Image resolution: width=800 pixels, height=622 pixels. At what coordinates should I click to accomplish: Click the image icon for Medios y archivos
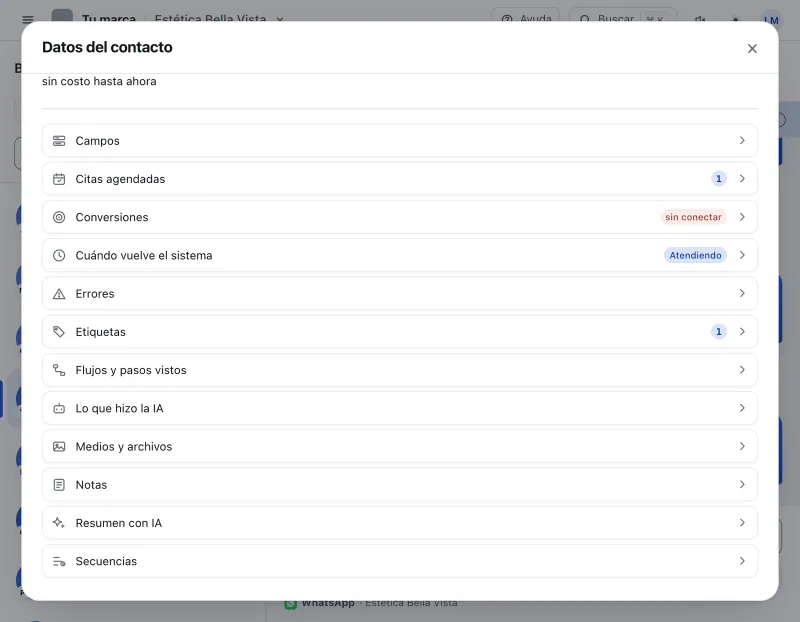59,447
